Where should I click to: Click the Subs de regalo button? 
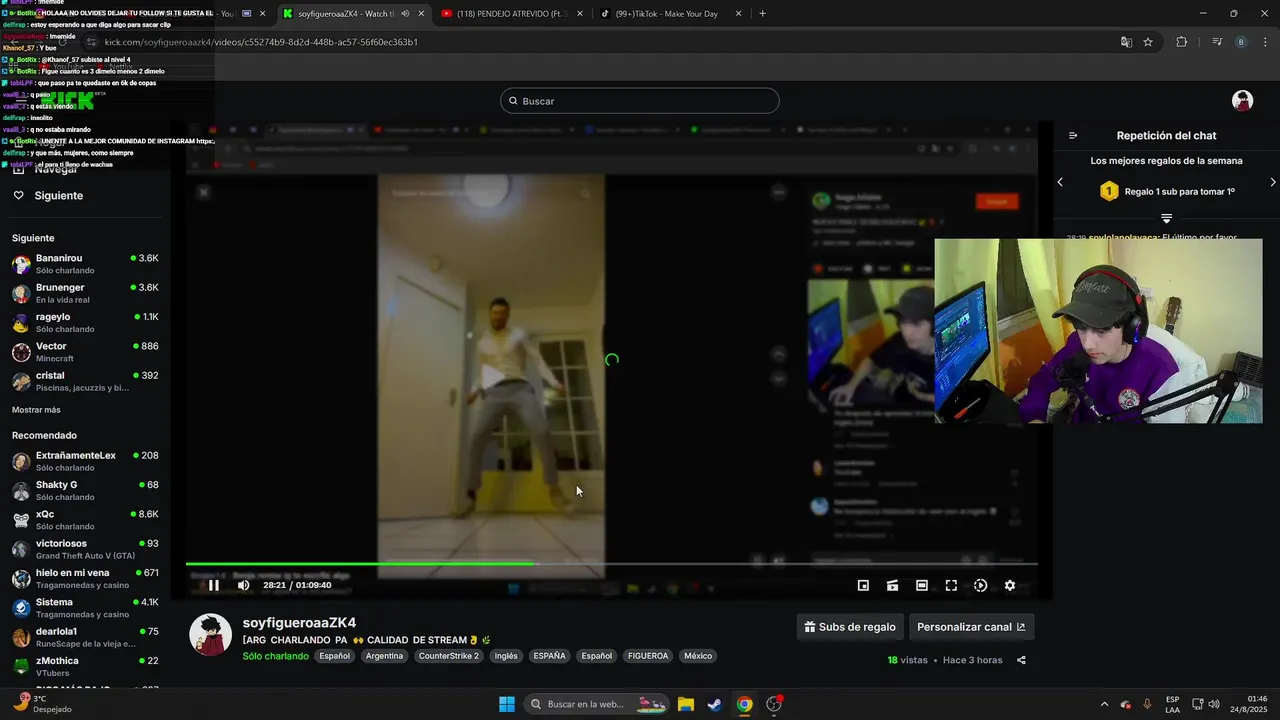850,627
